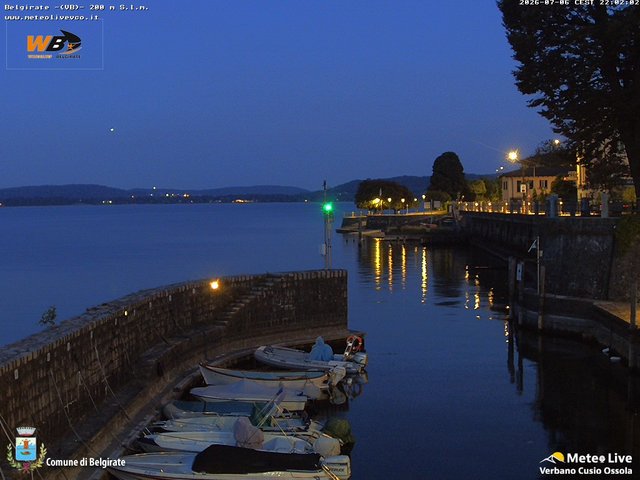
Task: Click the Verbano Cusio Ossola text
Action: 586,471
